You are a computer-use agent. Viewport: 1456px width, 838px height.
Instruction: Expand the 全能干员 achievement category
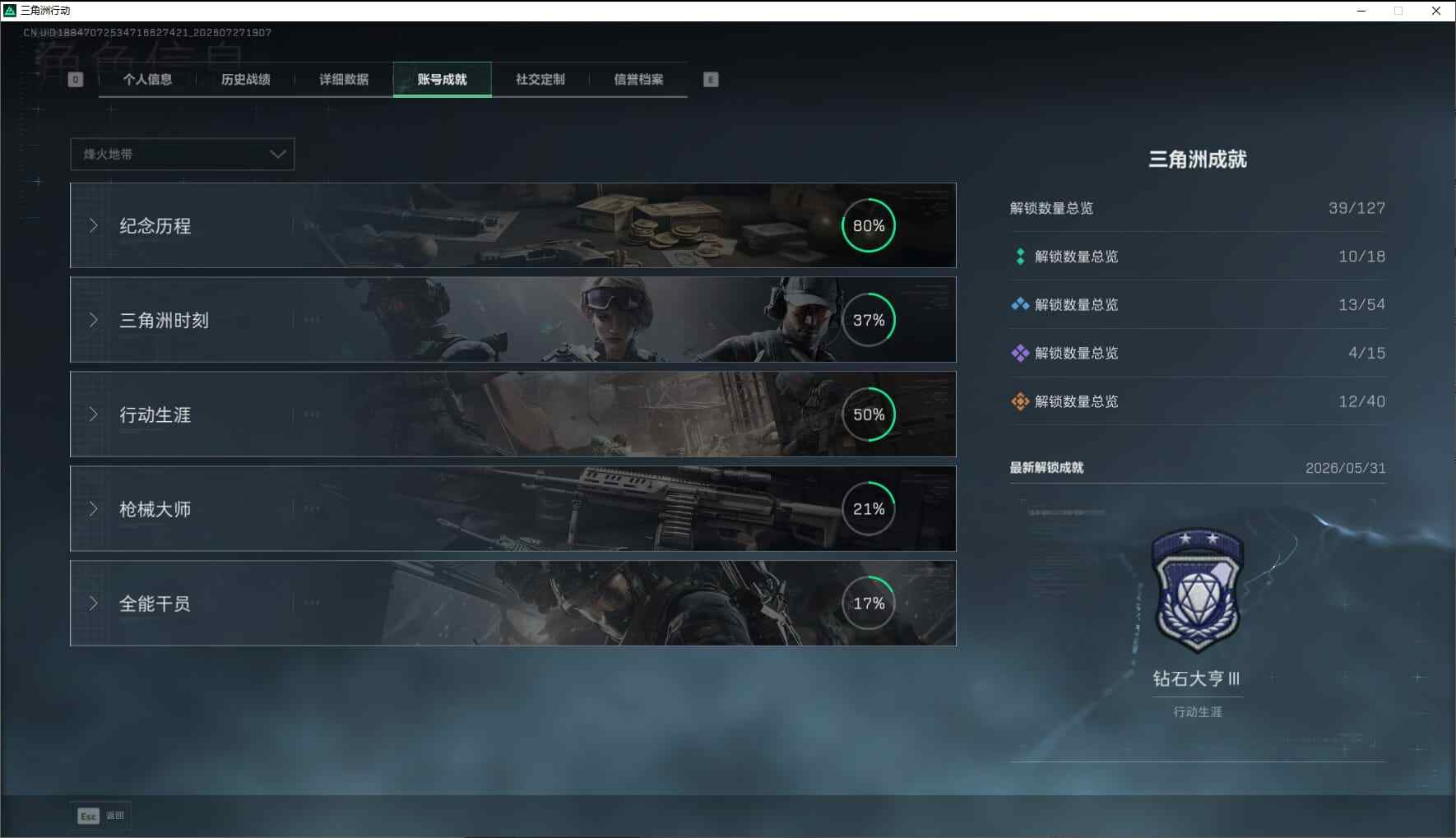[x=512, y=604]
